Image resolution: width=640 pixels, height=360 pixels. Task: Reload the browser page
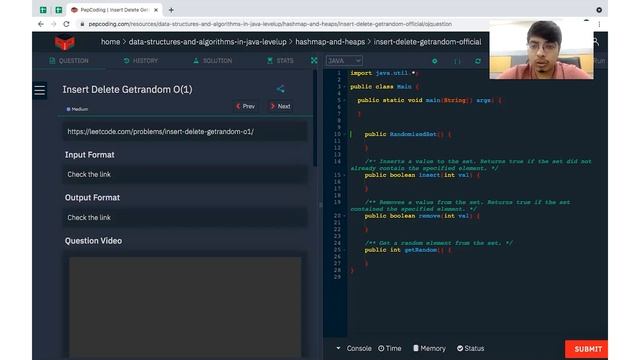pyautogui.click(x=66, y=24)
